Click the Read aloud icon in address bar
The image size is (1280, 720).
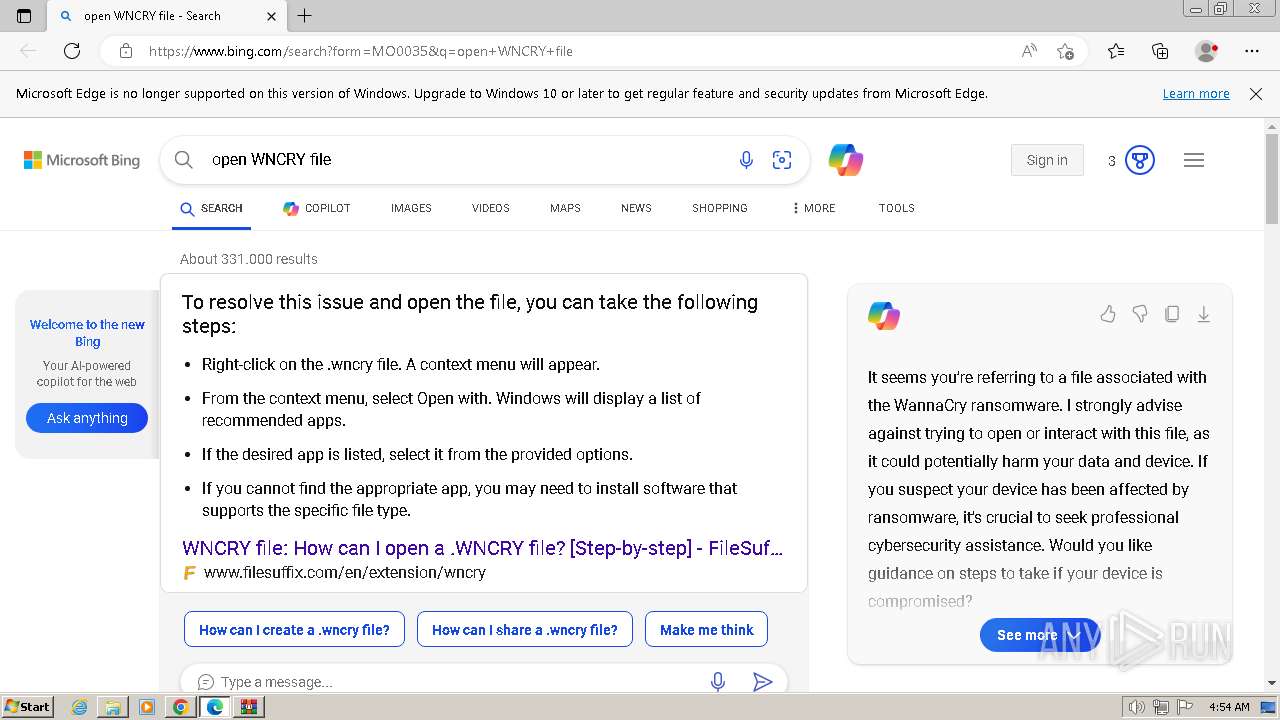coord(1029,51)
